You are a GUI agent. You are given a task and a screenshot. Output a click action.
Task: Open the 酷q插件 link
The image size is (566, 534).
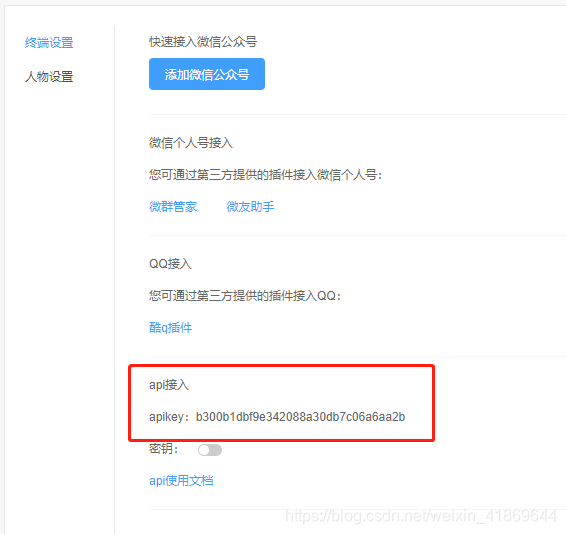(x=170, y=327)
